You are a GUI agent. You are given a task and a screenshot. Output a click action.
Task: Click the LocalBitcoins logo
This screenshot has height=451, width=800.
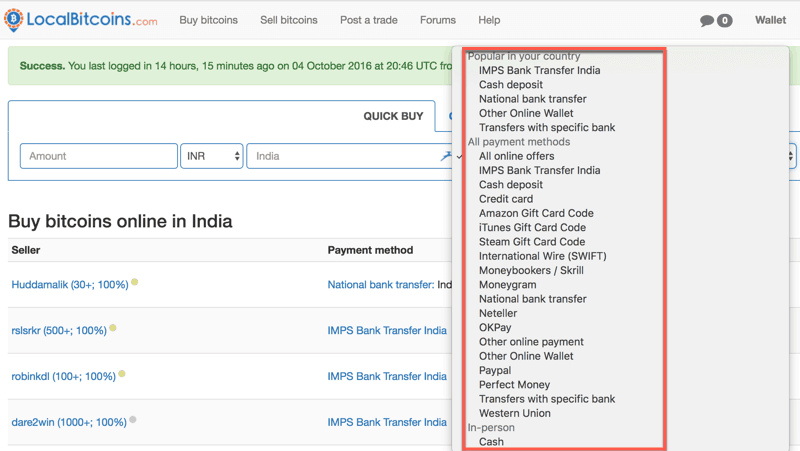coord(81,20)
